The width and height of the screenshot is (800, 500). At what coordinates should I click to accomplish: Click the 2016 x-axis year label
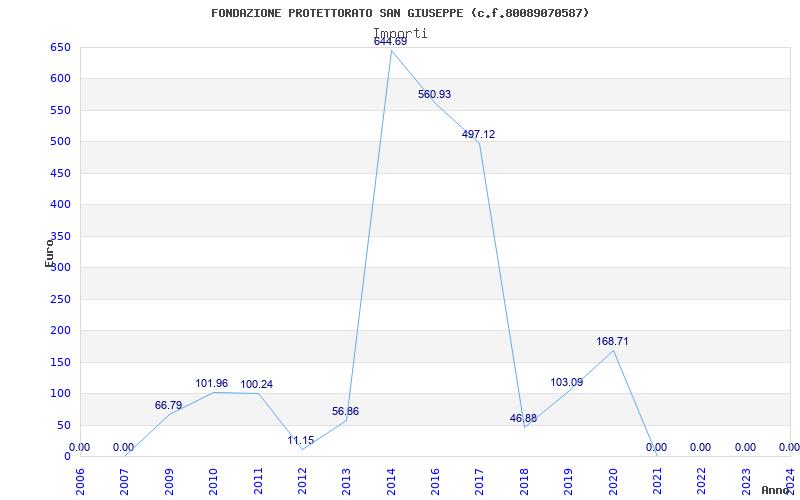(x=435, y=481)
